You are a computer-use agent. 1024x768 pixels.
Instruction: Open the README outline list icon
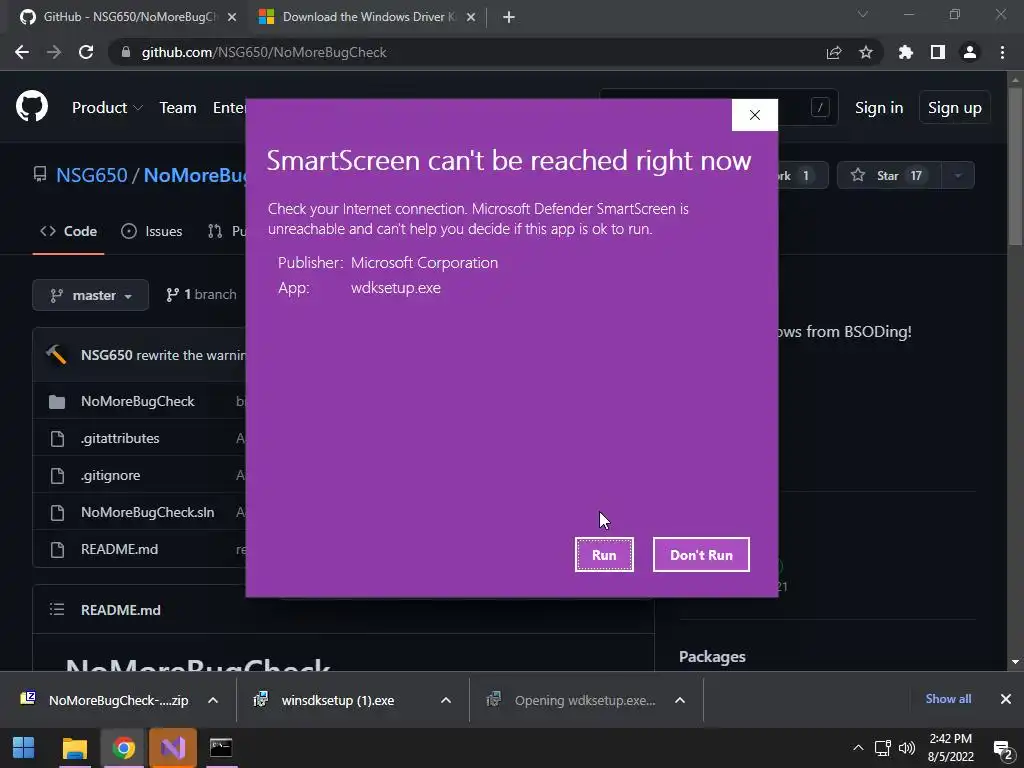[57, 609]
